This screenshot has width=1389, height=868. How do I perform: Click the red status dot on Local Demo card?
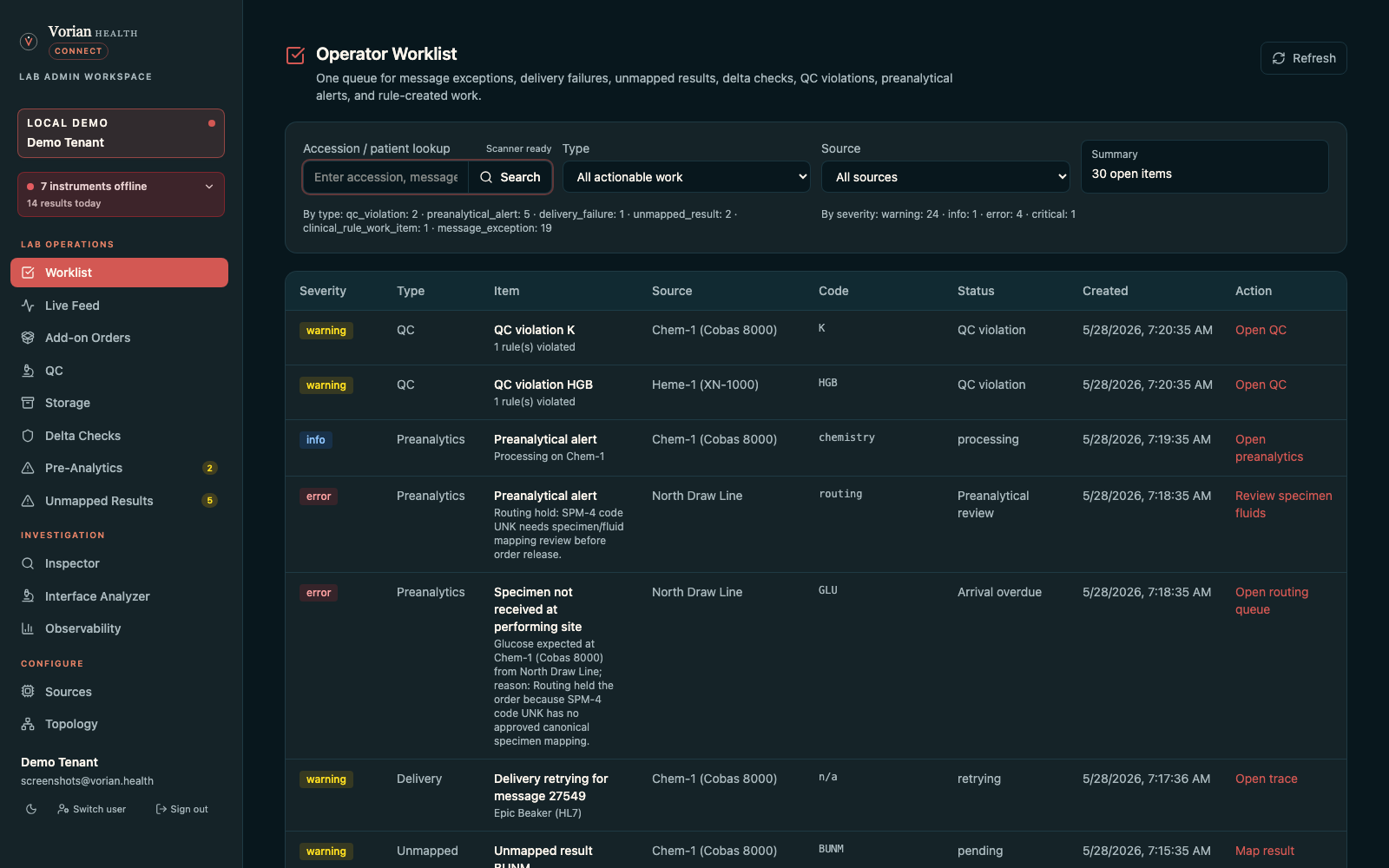click(212, 123)
